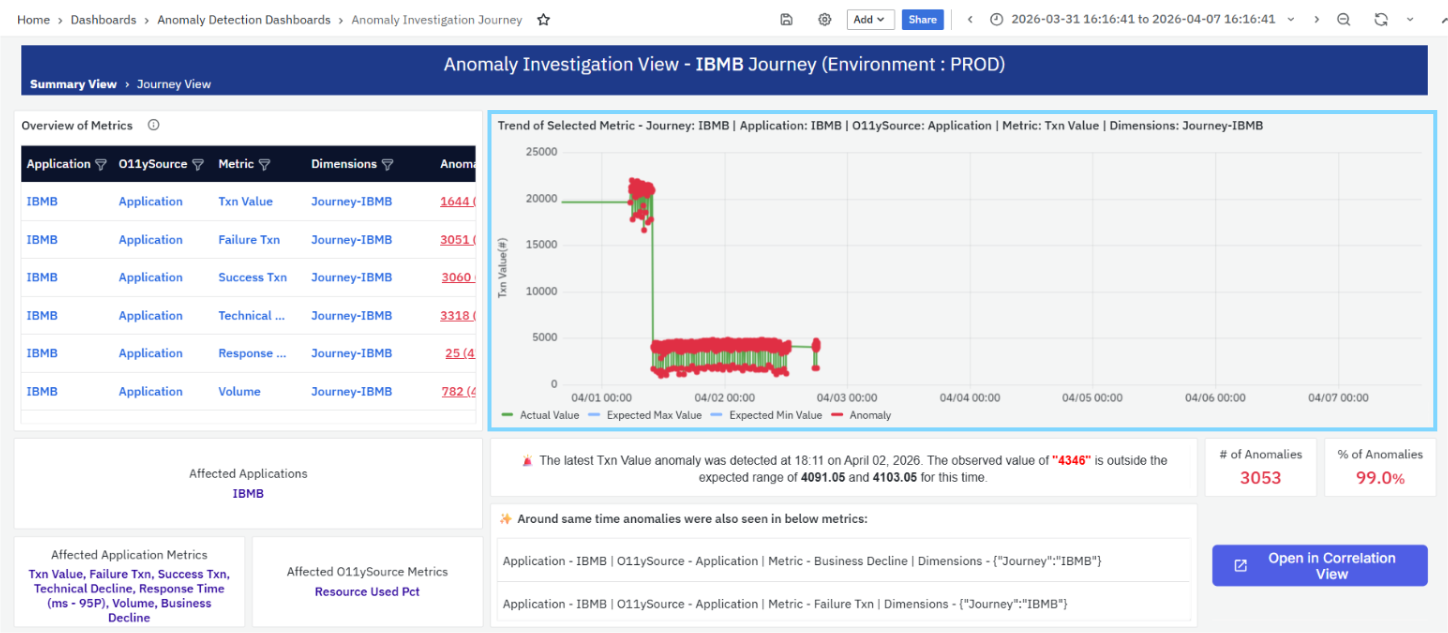Screen dimensions: 1448x633
Task: Star the dashboard as favorite
Action: [543, 20]
